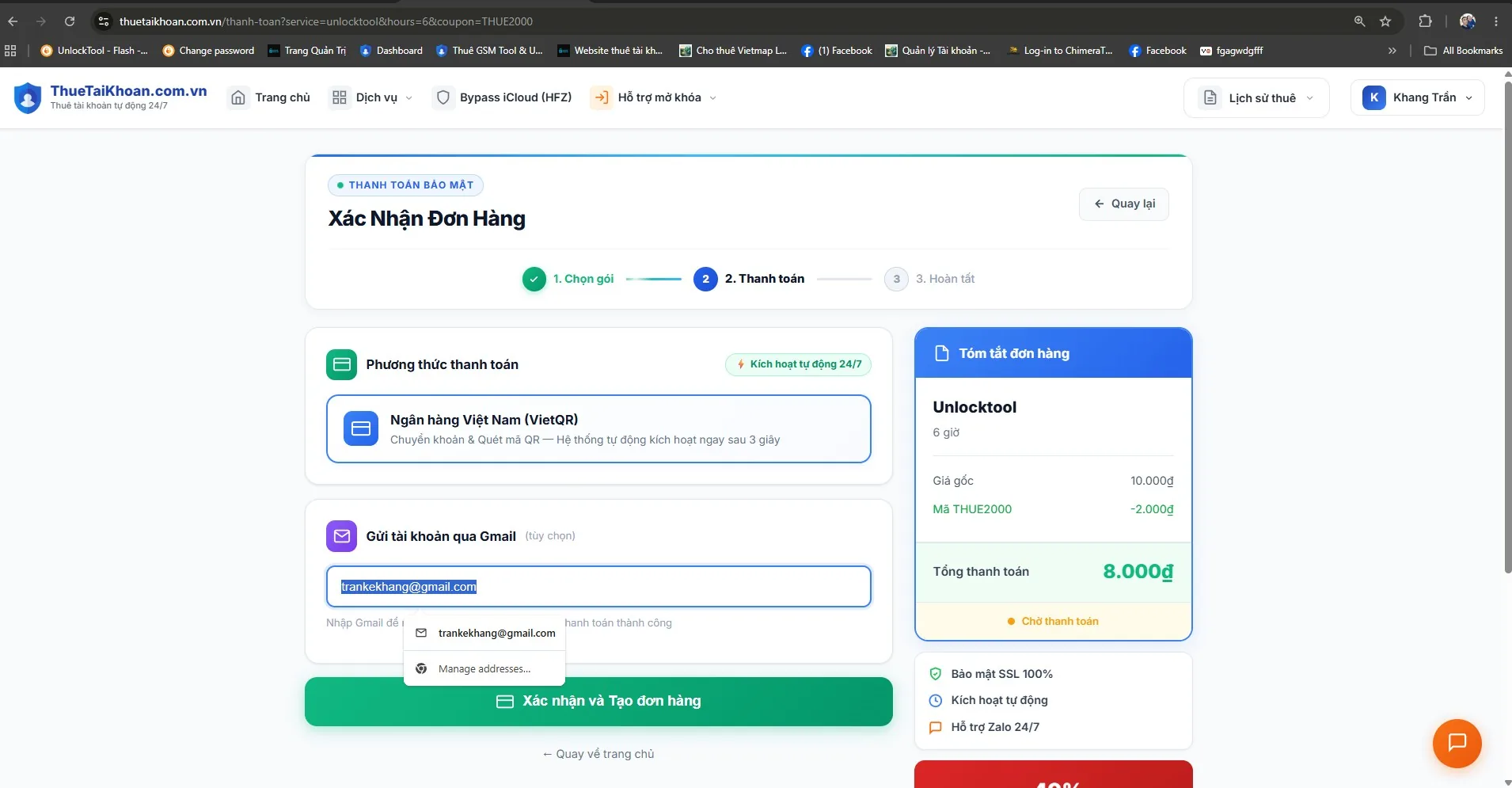
Task: Show more bookmarks with double chevron
Action: click(1392, 51)
